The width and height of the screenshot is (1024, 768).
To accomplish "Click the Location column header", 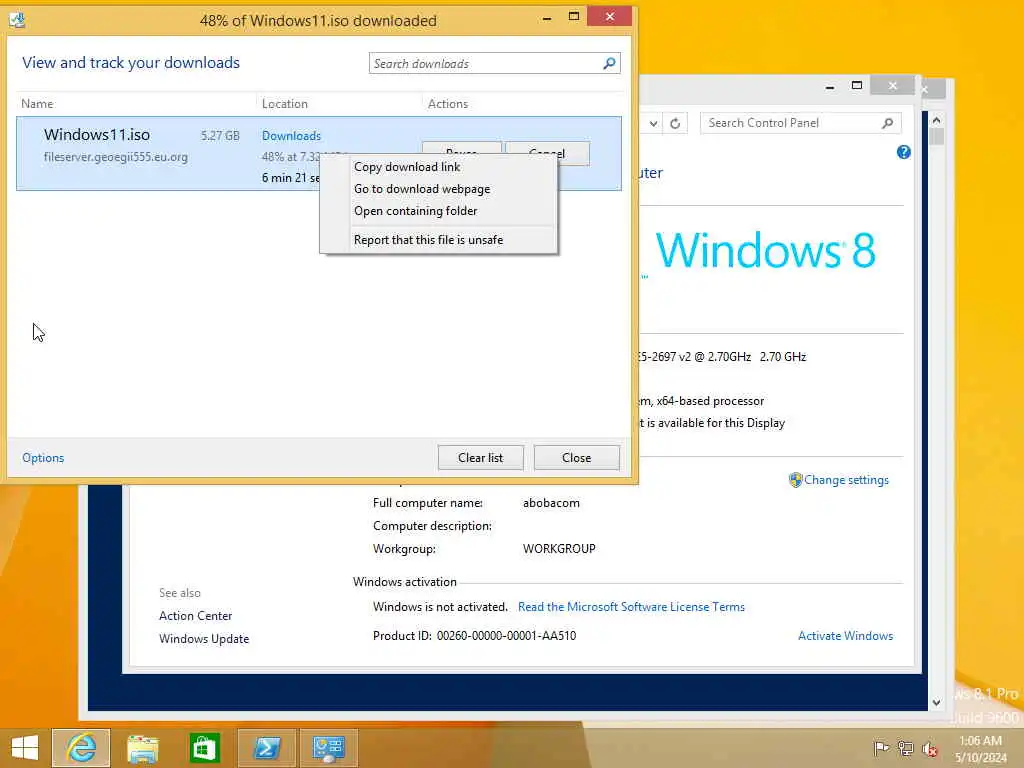I will coord(284,104).
